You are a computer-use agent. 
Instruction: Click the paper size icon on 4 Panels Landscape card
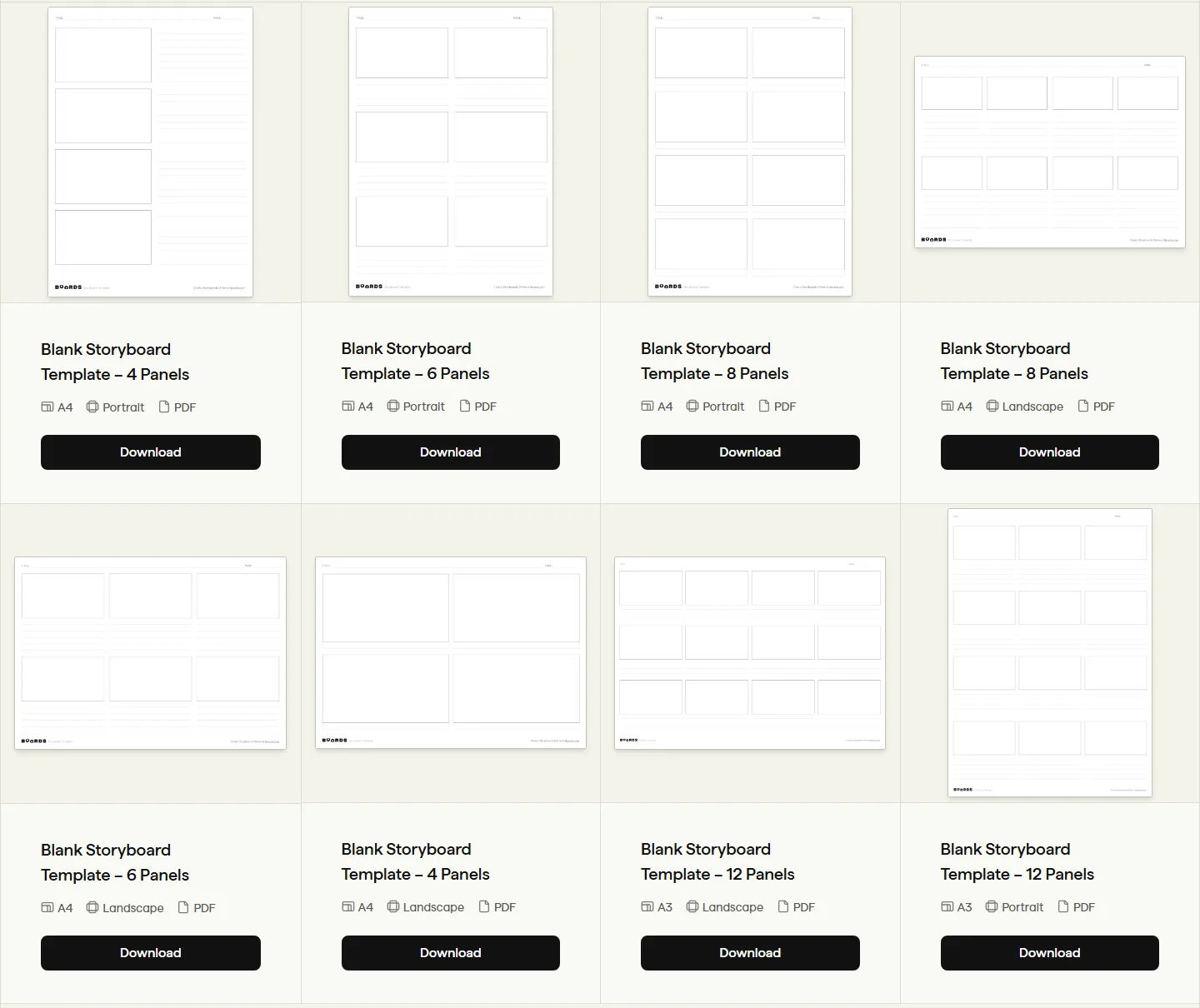click(x=348, y=906)
